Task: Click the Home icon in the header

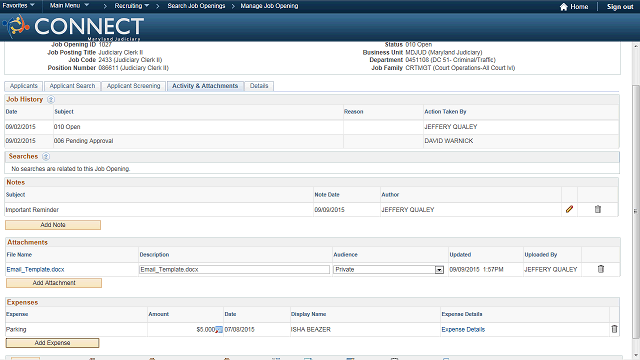Action: pos(564,7)
